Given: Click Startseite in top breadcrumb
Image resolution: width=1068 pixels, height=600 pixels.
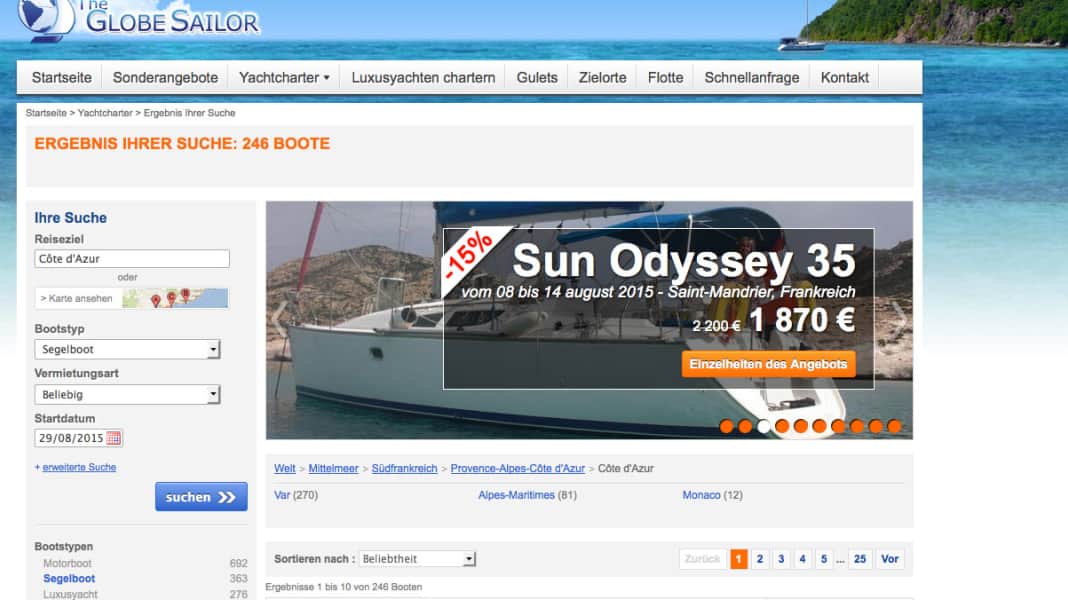Looking at the screenshot, I should [46, 113].
